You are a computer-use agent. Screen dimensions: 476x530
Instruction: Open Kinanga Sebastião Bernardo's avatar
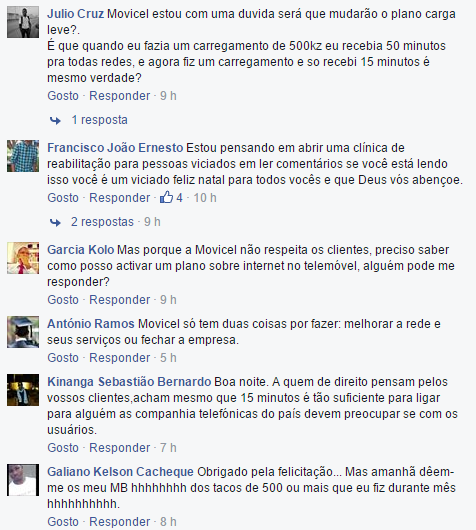coord(23,390)
